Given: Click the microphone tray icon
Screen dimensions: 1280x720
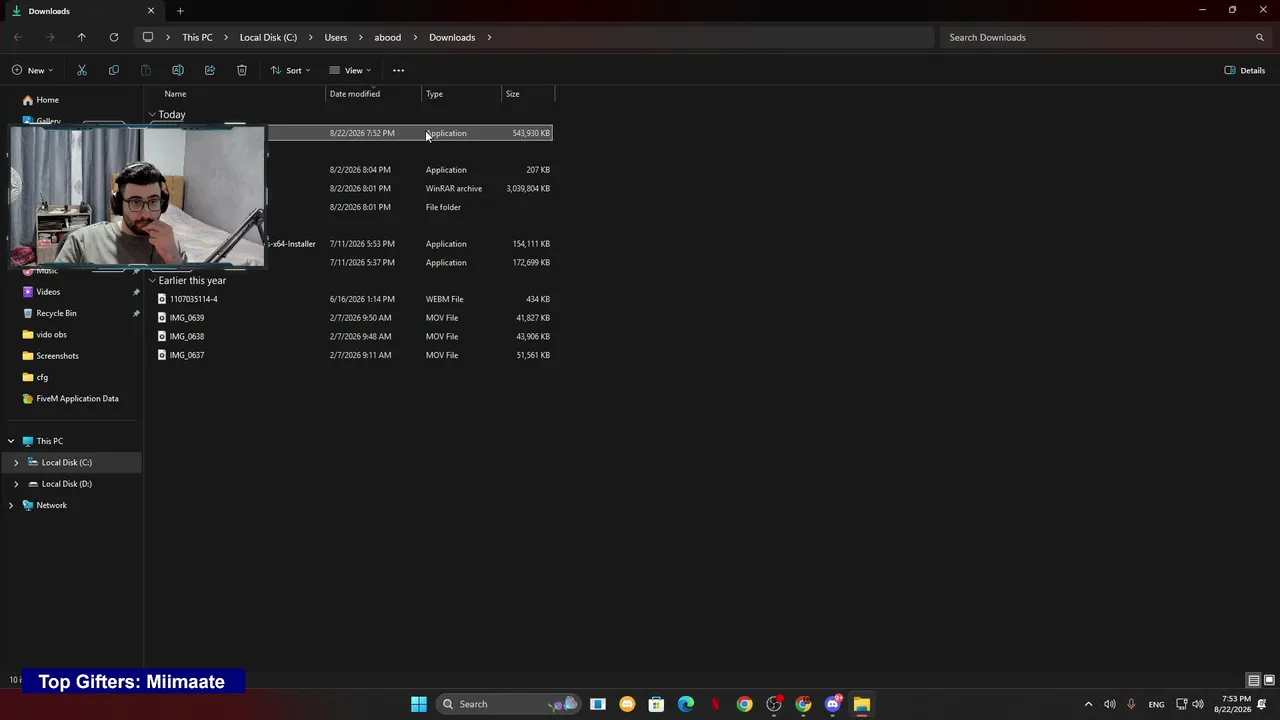Looking at the screenshot, I should [1131, 704].
